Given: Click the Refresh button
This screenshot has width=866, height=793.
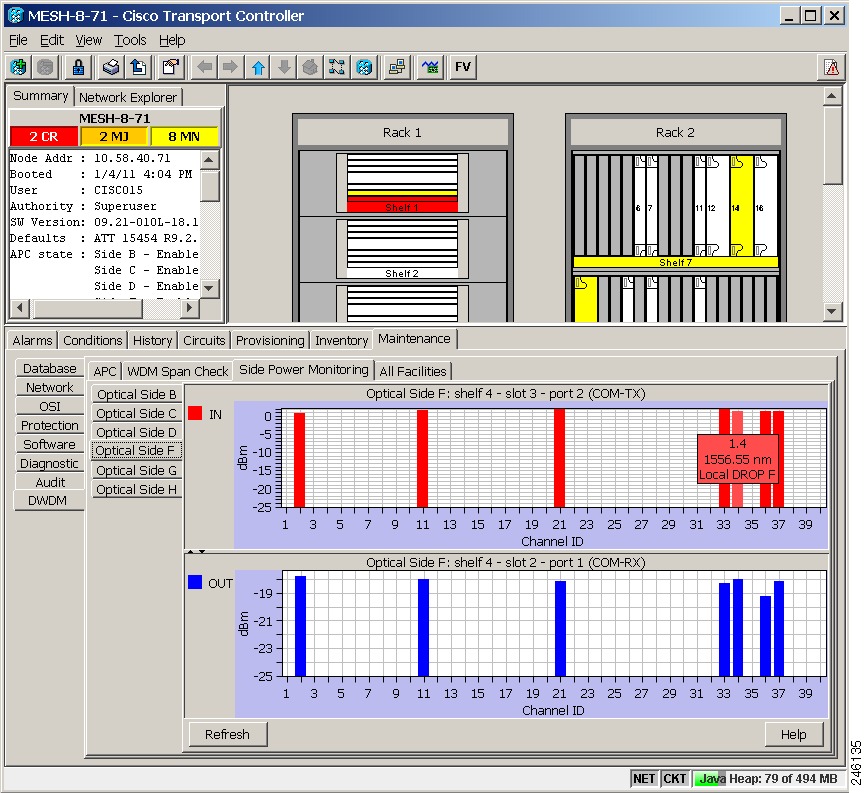Looking at the screenshot, I should coord(228,734).
